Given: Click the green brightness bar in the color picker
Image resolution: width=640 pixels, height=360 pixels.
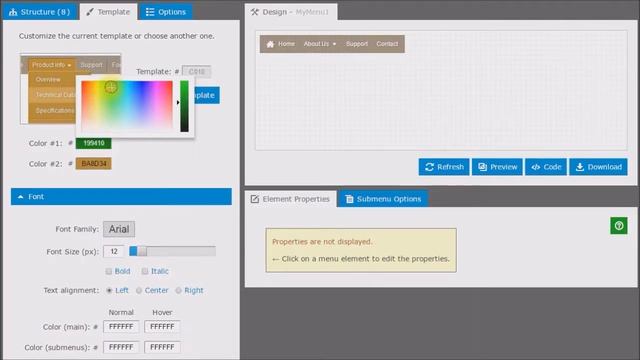Looking at the screenshot, I should [184, 106].
